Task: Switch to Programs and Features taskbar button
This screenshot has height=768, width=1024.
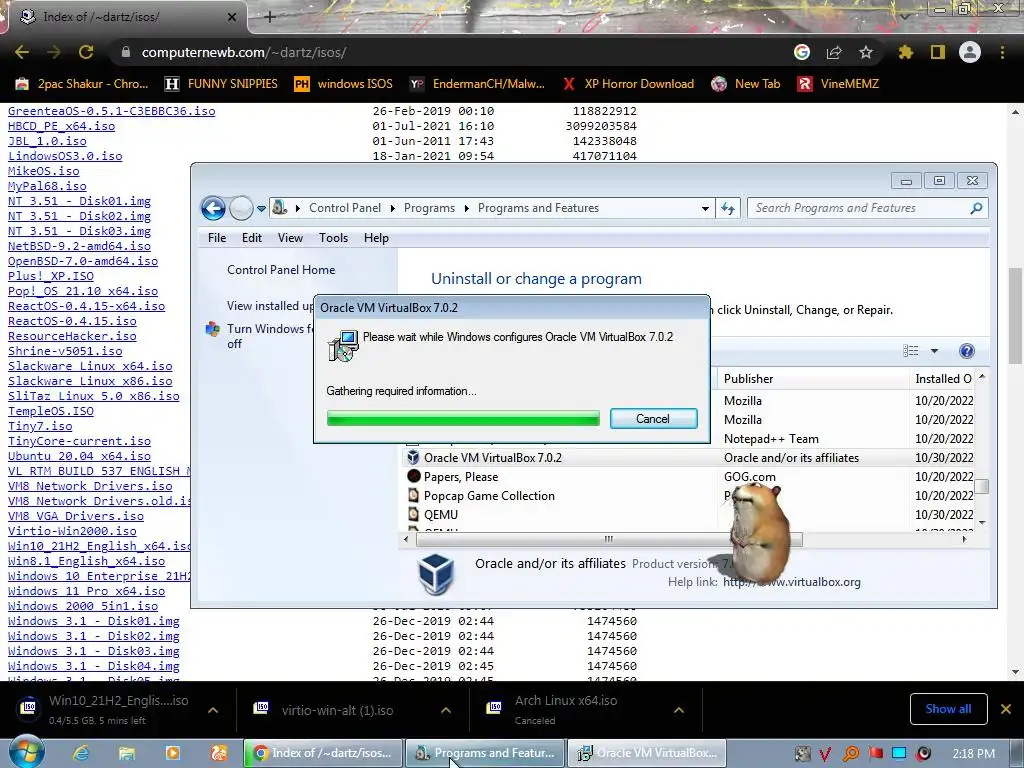Action: [485, 753]
